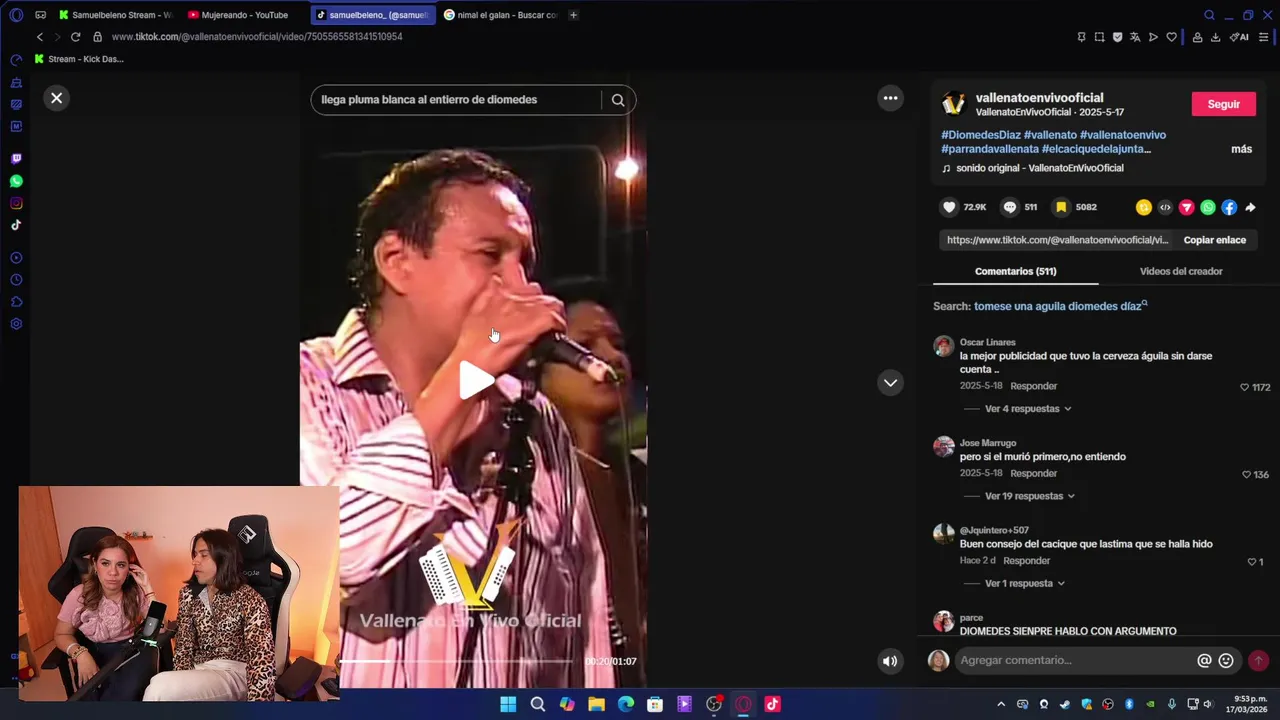Seek along the video progress bar
Image resolution: width=1280 pixels, height=720 pixels.
[x=456, y=661]
